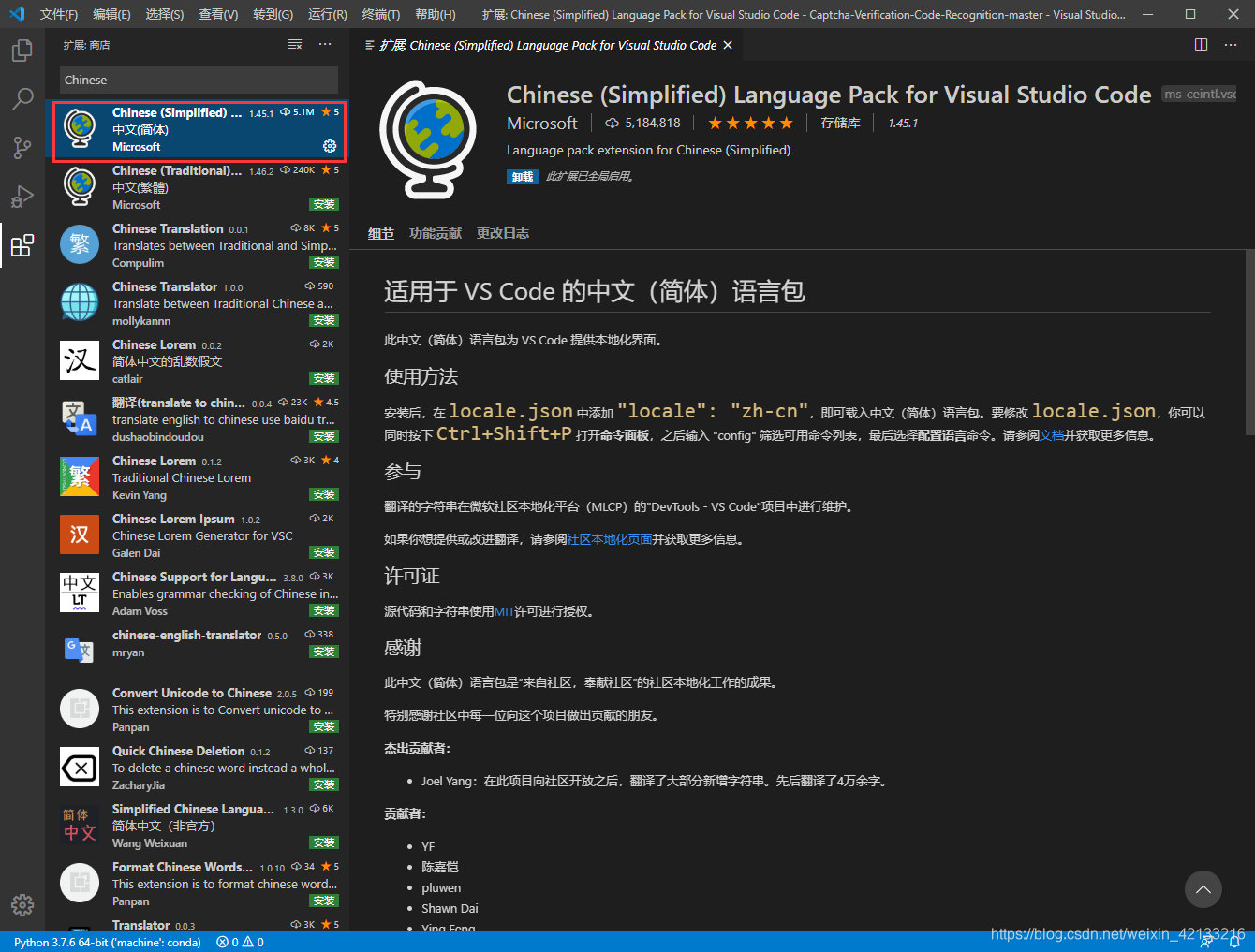Viewport: 1255px width, 952px height.
Task: Split the editor to the right
Action: coord(1202,45)
